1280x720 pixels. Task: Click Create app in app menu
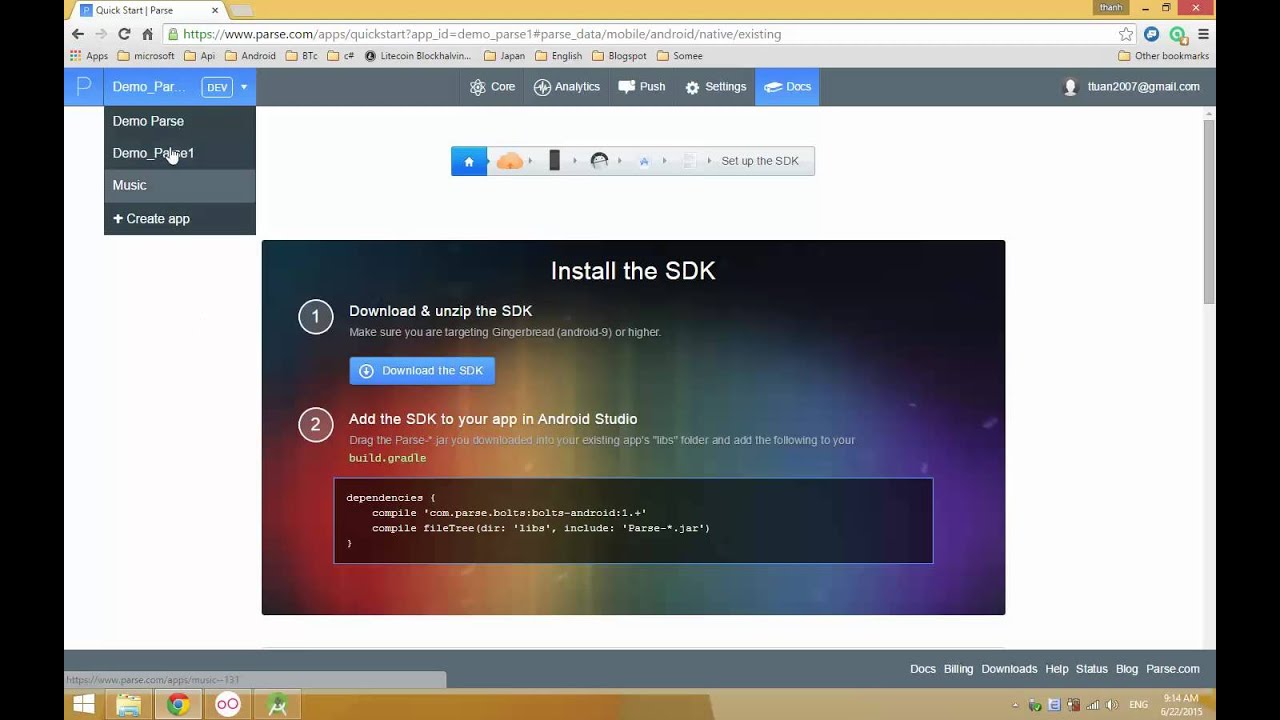(180, 219)
